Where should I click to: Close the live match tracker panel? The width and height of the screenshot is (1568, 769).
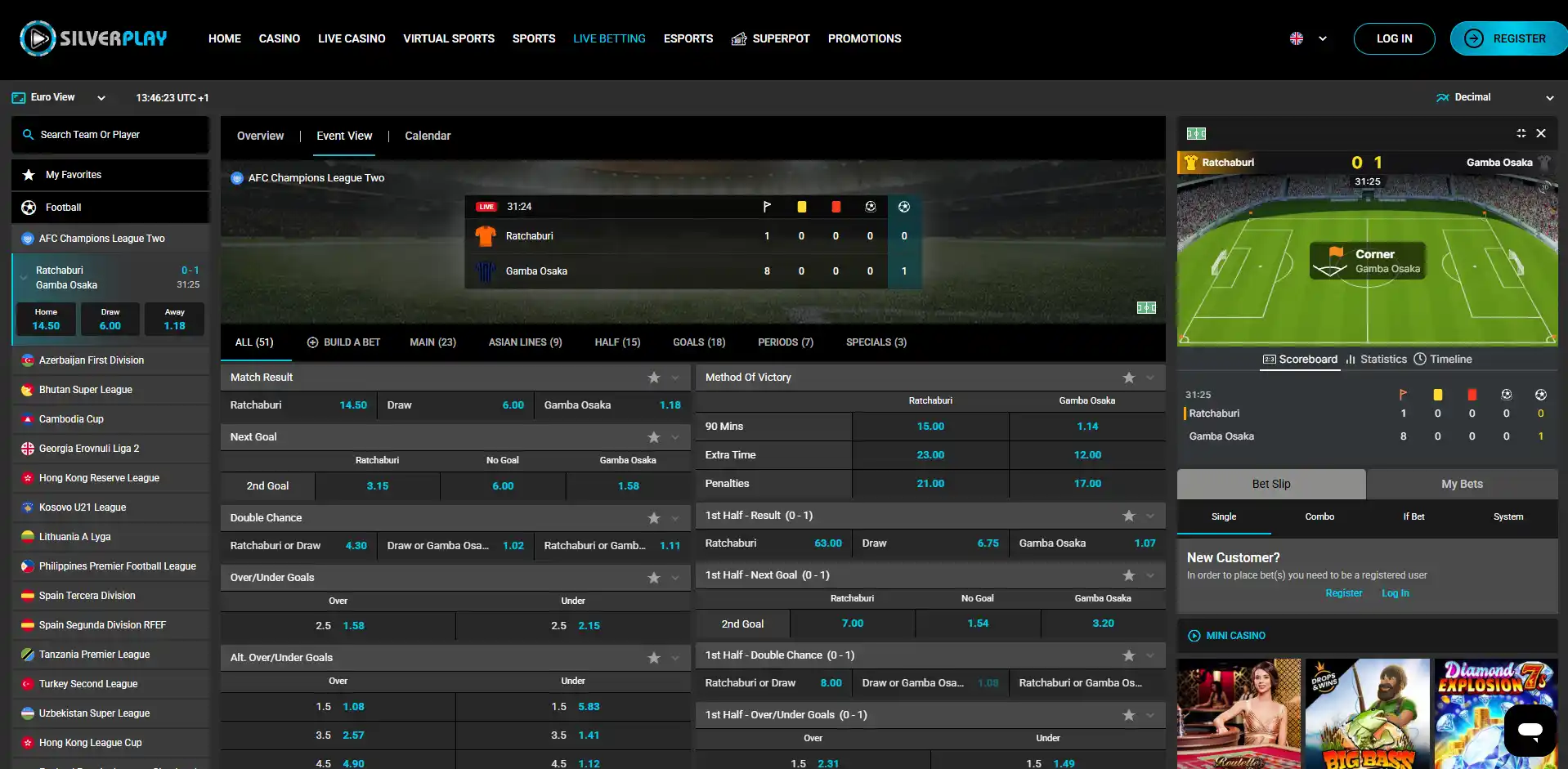(x=1541, y=133)
